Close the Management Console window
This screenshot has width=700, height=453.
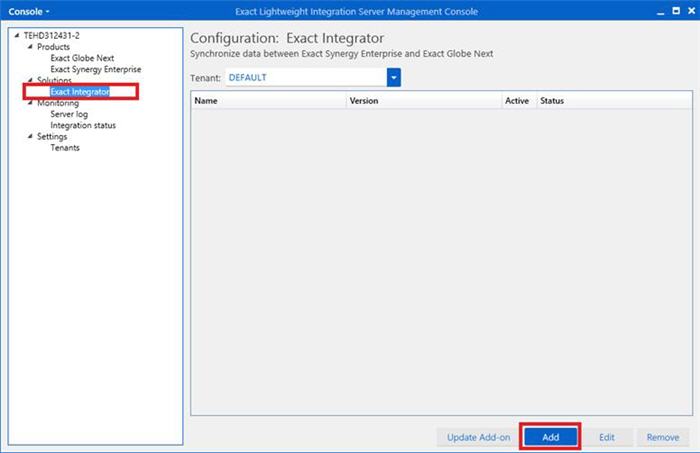pyautogui.click(x=691, y=11)
